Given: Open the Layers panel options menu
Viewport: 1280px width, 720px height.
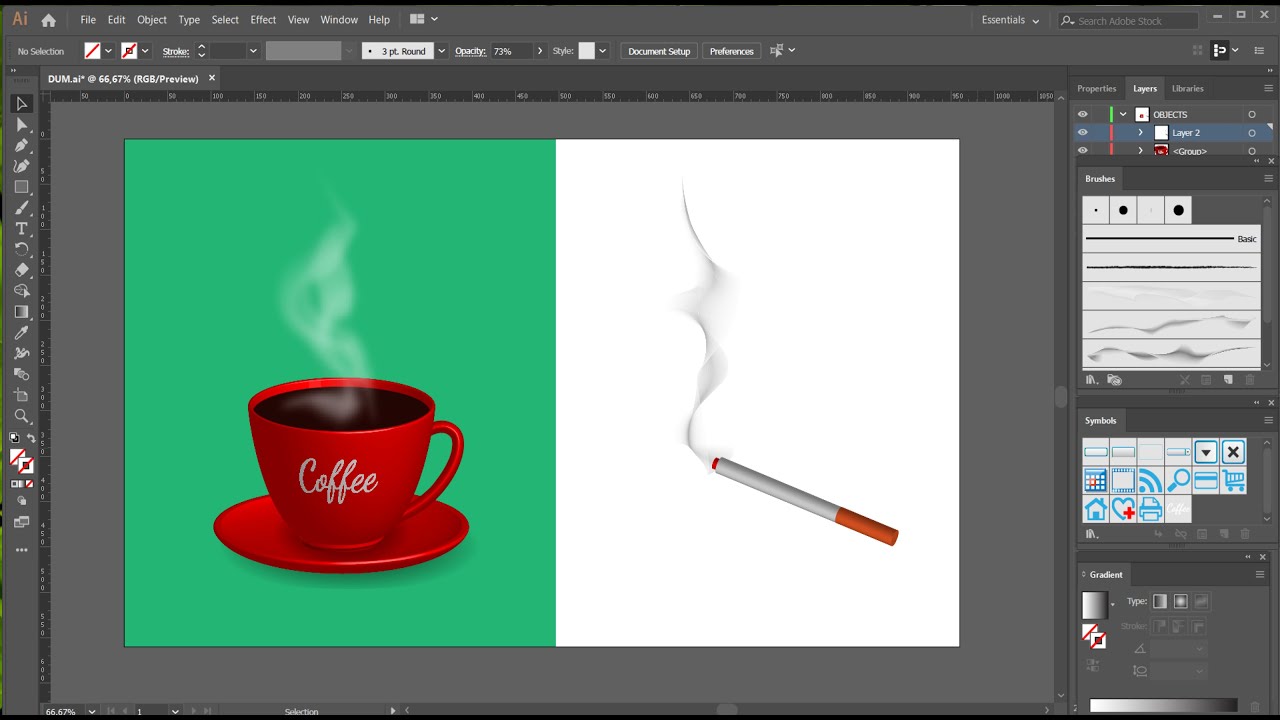Looking at the screenshot, I should 1268,88.
